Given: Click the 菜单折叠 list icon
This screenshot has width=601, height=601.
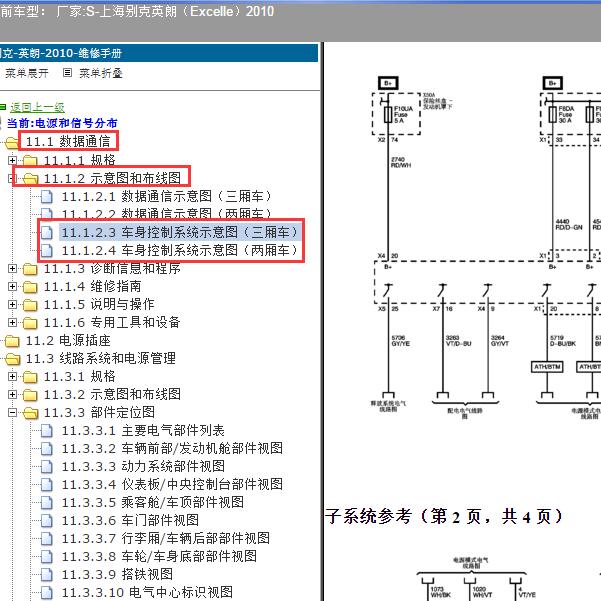Looking at the screenshot, I should tap(67, 72).
